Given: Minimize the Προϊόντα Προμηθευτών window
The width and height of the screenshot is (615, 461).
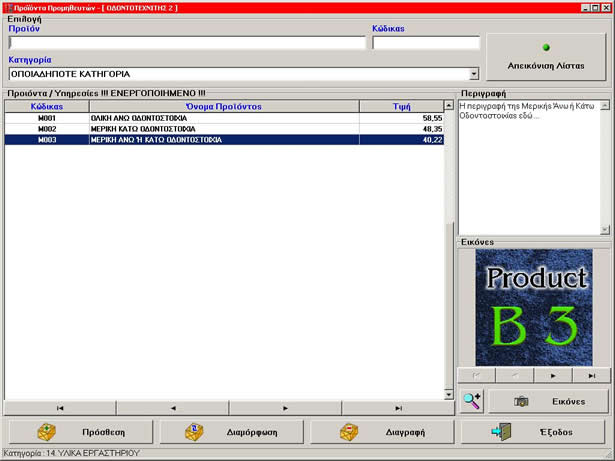Looking at the screenshot, I should (x=586, y=8).
